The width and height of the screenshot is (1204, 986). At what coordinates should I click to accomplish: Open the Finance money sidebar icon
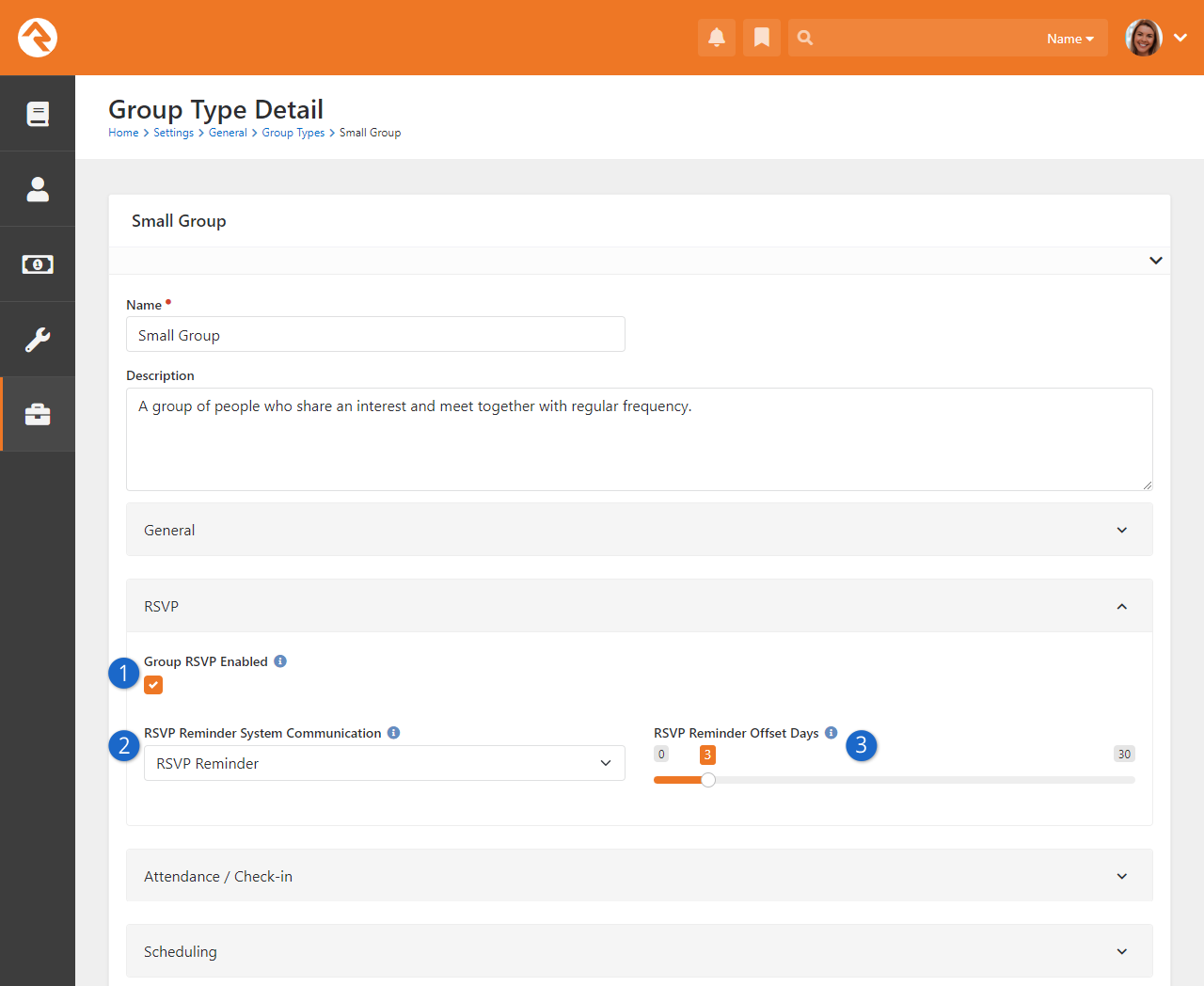pyautogui.click(x=38, y=264)
